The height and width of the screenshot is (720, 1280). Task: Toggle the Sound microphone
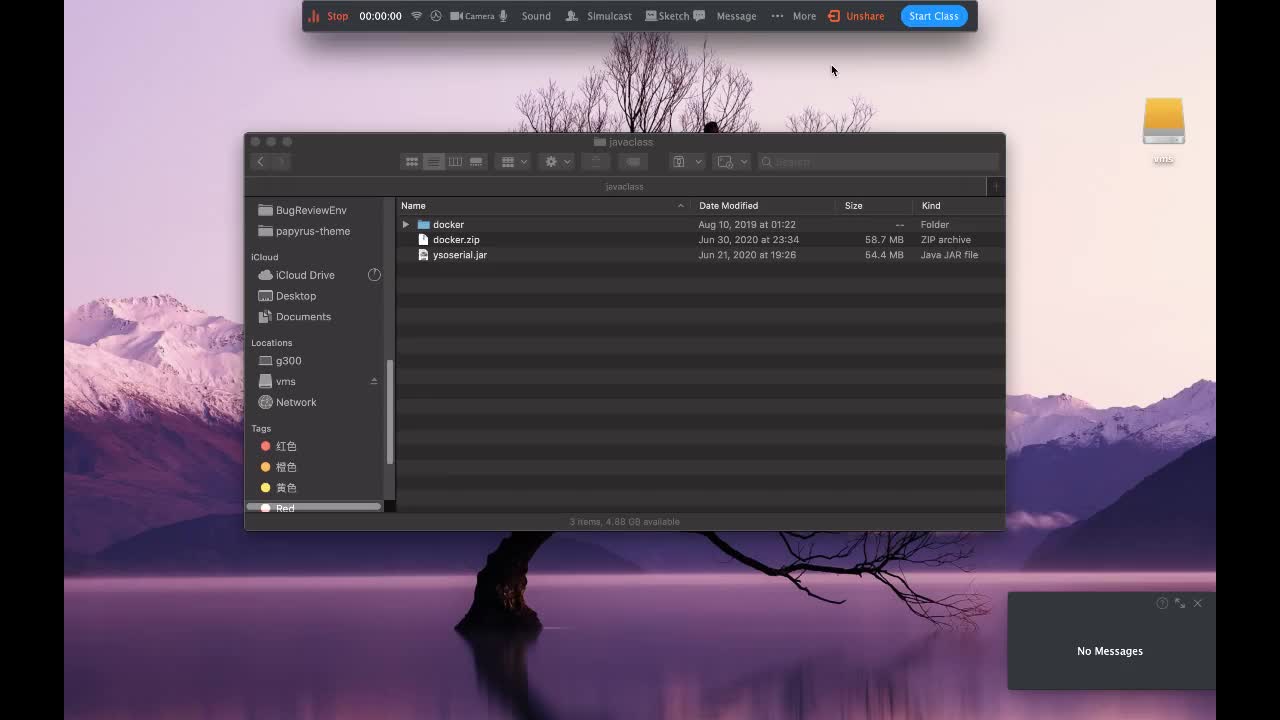click(525, 16)
